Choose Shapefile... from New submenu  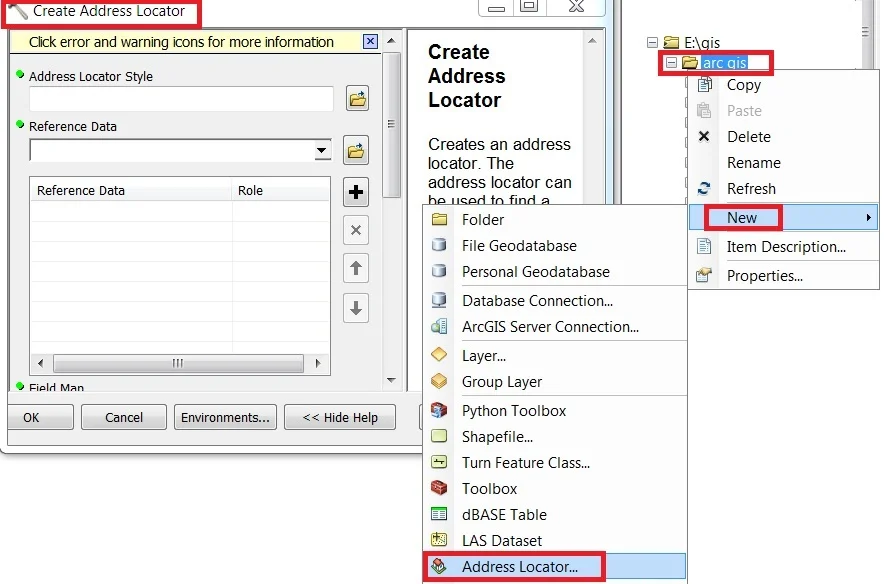click(497, 437)
